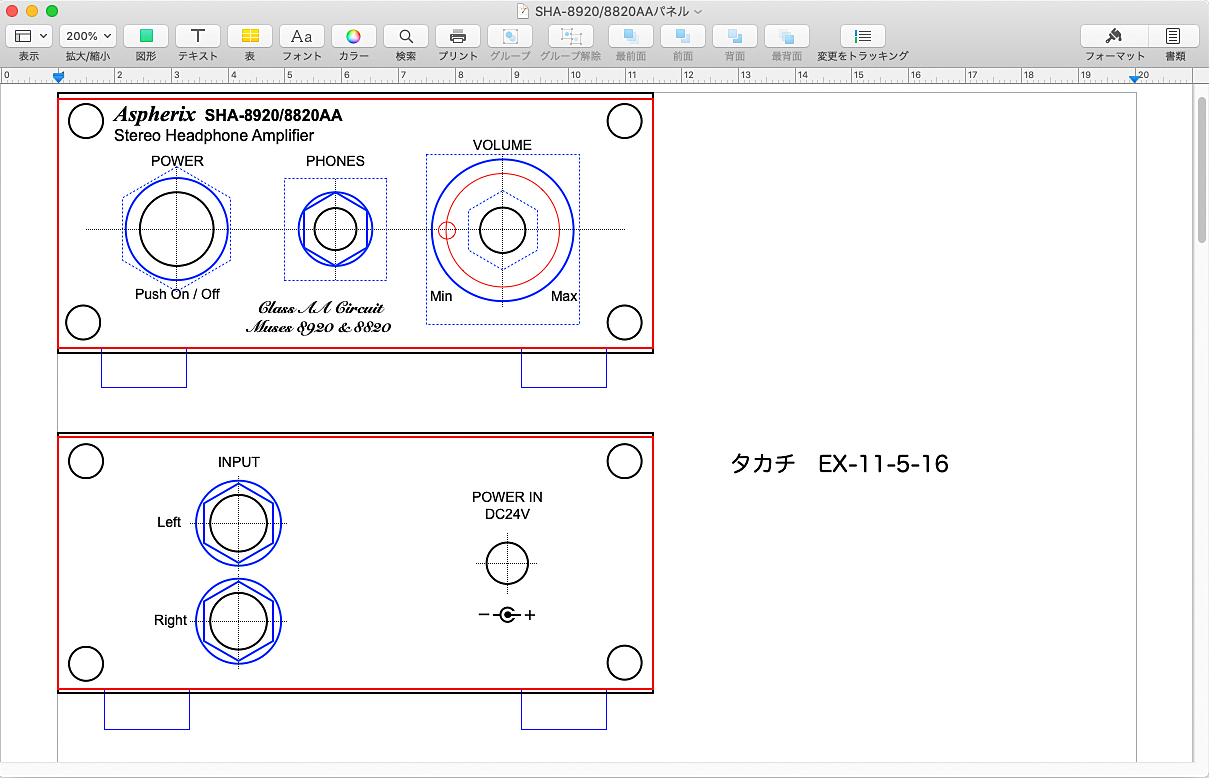Click the green window zoom button
The width and height of the screenshot is (1209, 778).
tap(52, 11)
